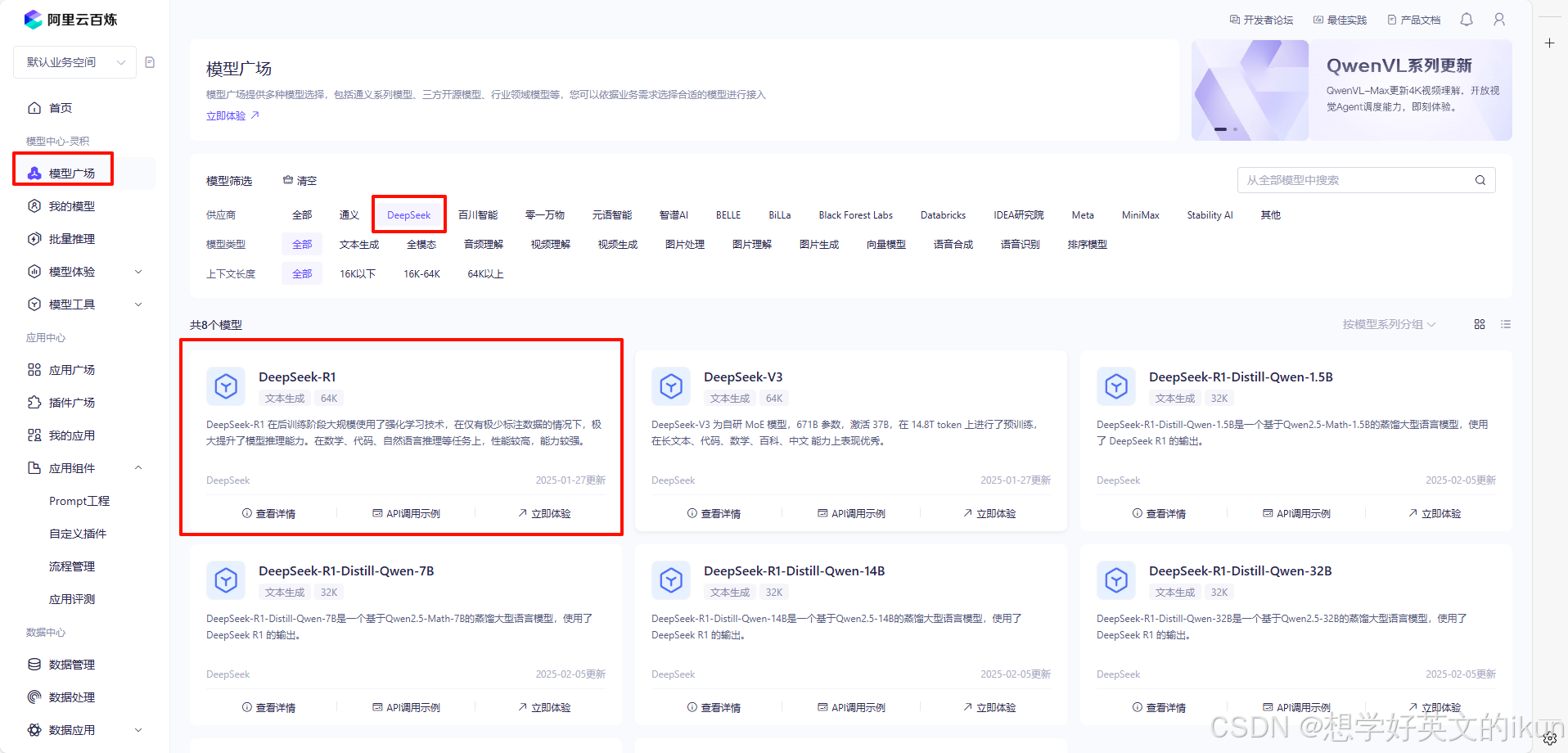Select 全部 in the 供应商 row
Screen dimensions: 1568x753
pyautogui.click(x=302, y=215)
